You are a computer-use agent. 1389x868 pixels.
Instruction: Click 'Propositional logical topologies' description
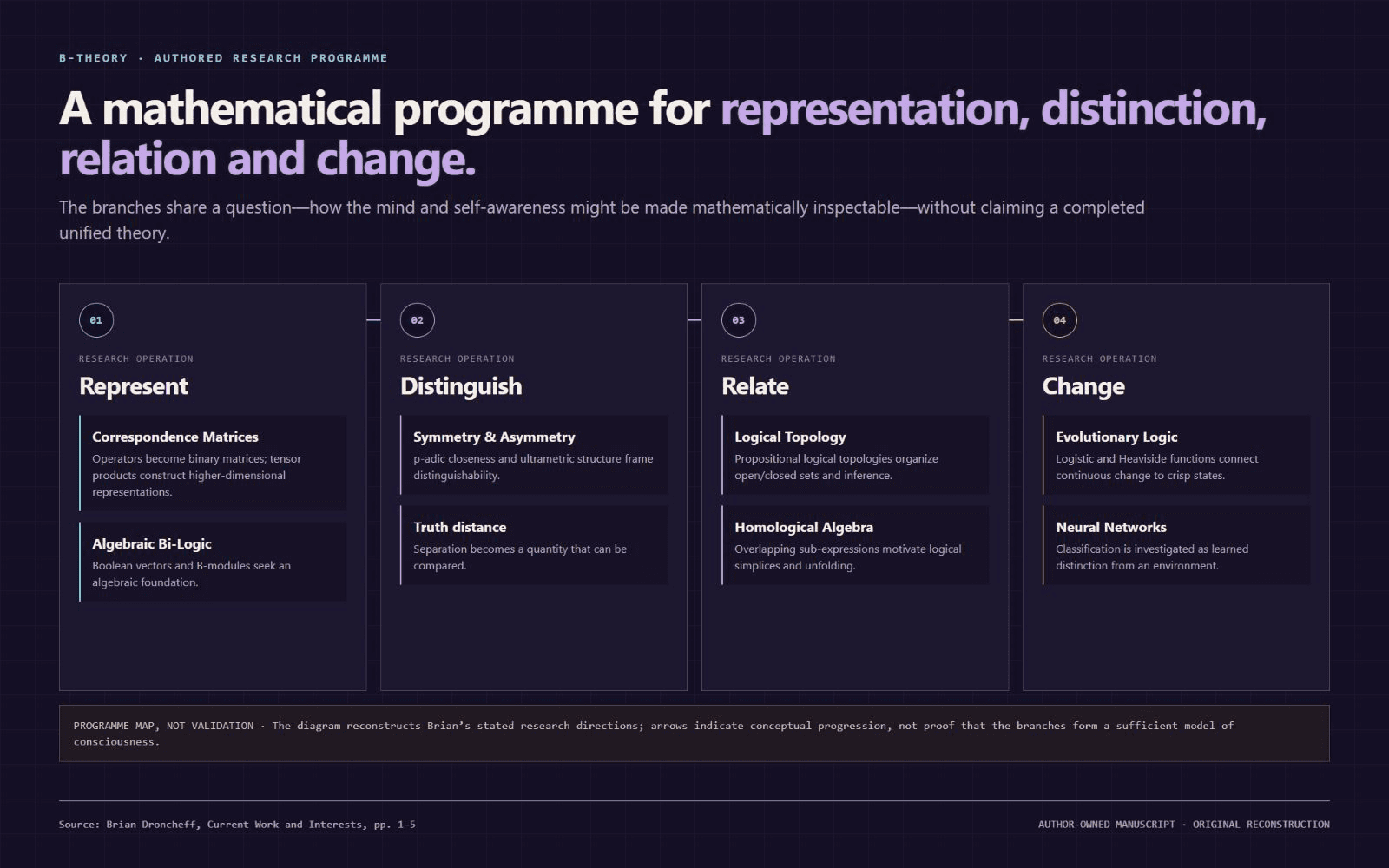(x=836, y=467)
